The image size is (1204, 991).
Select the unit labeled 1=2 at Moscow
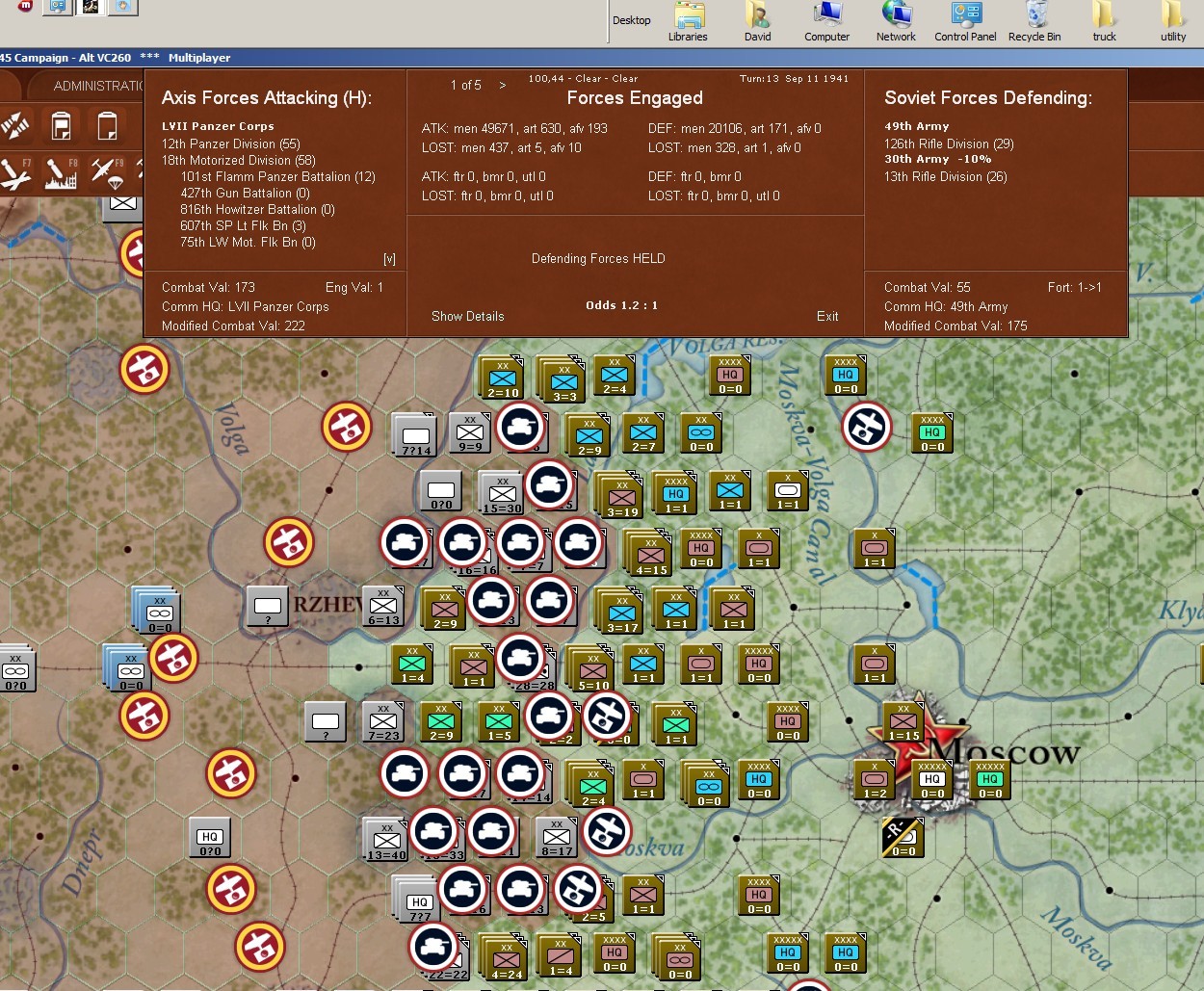coord(874,779)
